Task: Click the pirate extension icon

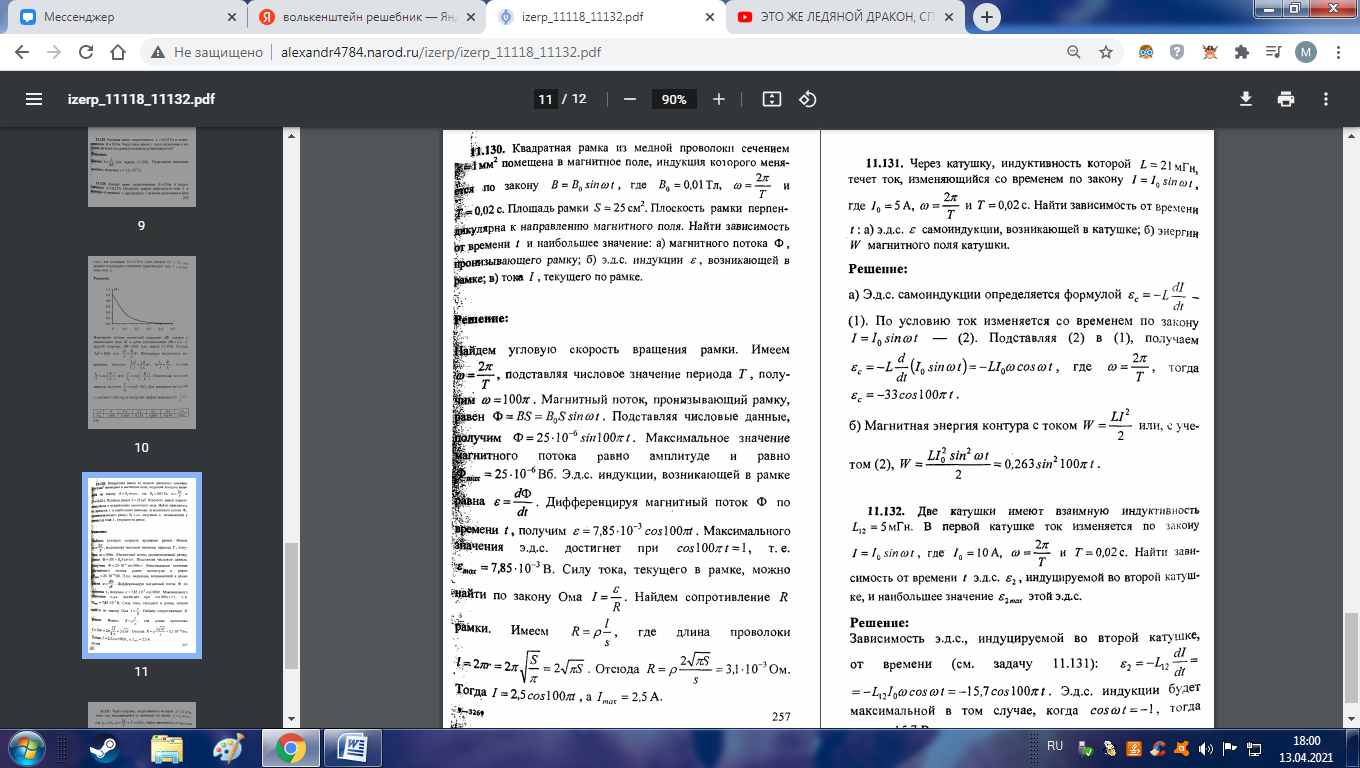Action: 1211,52
